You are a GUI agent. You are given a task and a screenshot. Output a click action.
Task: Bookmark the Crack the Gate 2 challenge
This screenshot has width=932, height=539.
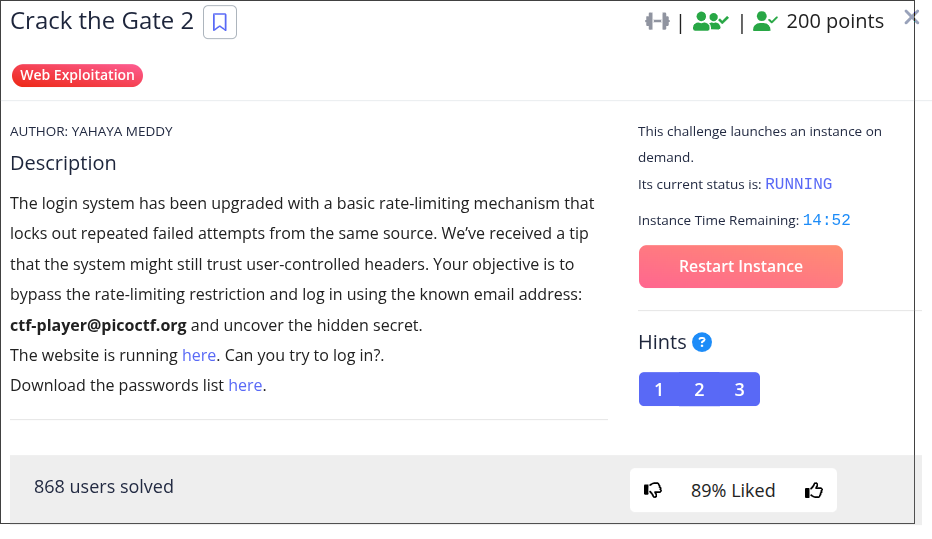click(x=220, y=22)
